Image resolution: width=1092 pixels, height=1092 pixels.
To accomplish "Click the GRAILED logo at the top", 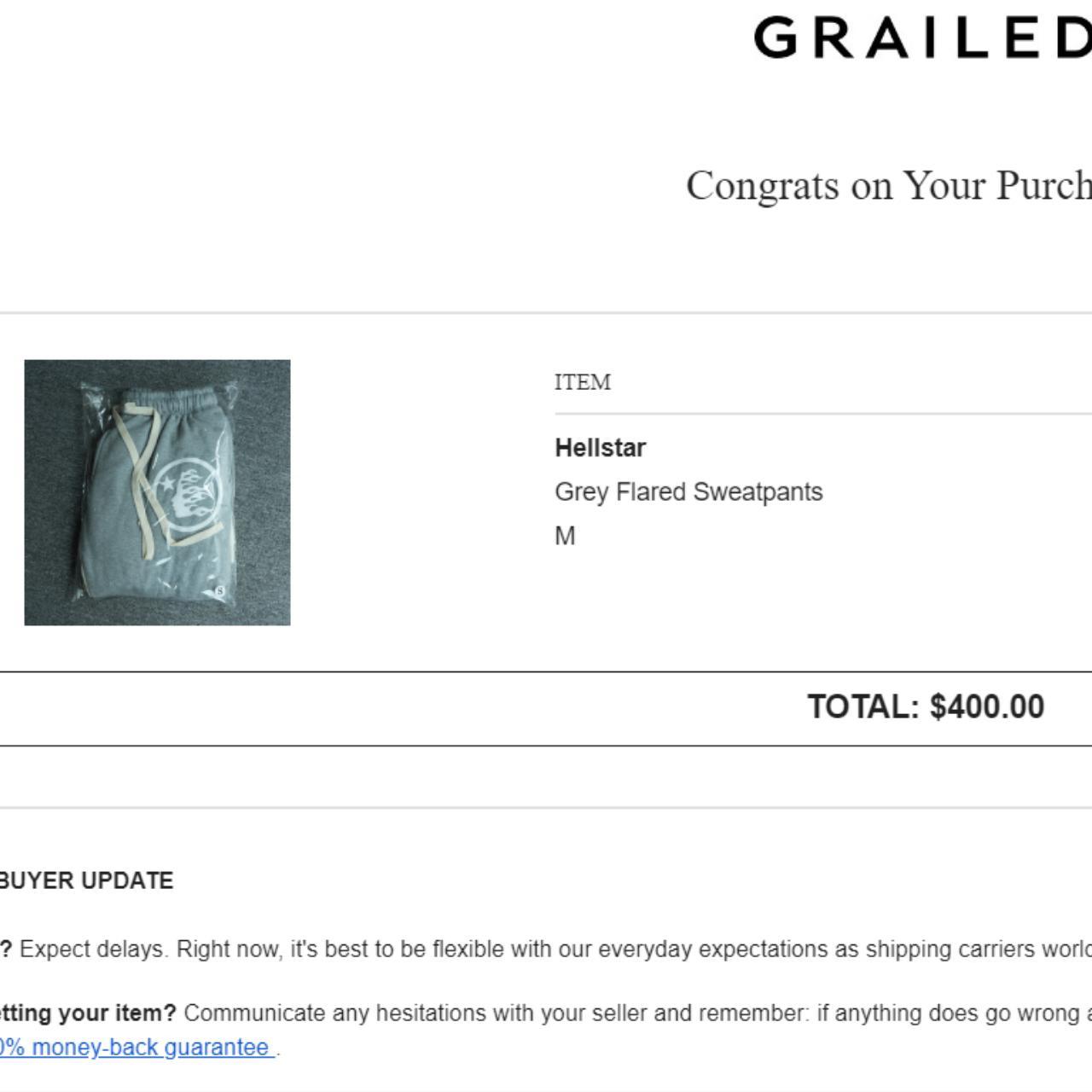I will (x=921, y=38).
